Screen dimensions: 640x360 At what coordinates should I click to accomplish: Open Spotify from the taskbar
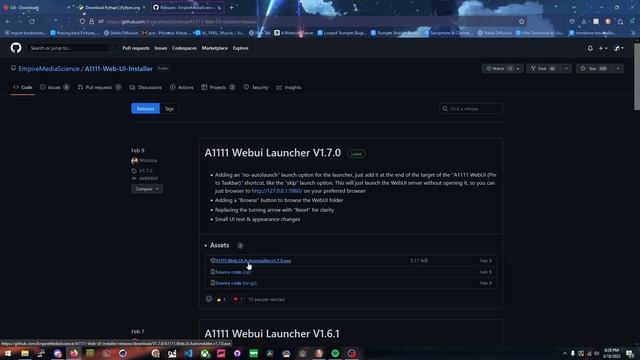click(335, 353)
